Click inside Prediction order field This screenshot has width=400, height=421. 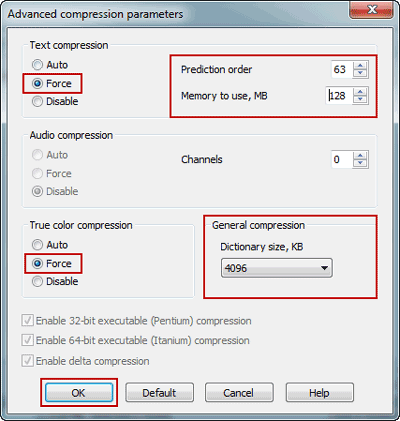[x=342, y=69]
